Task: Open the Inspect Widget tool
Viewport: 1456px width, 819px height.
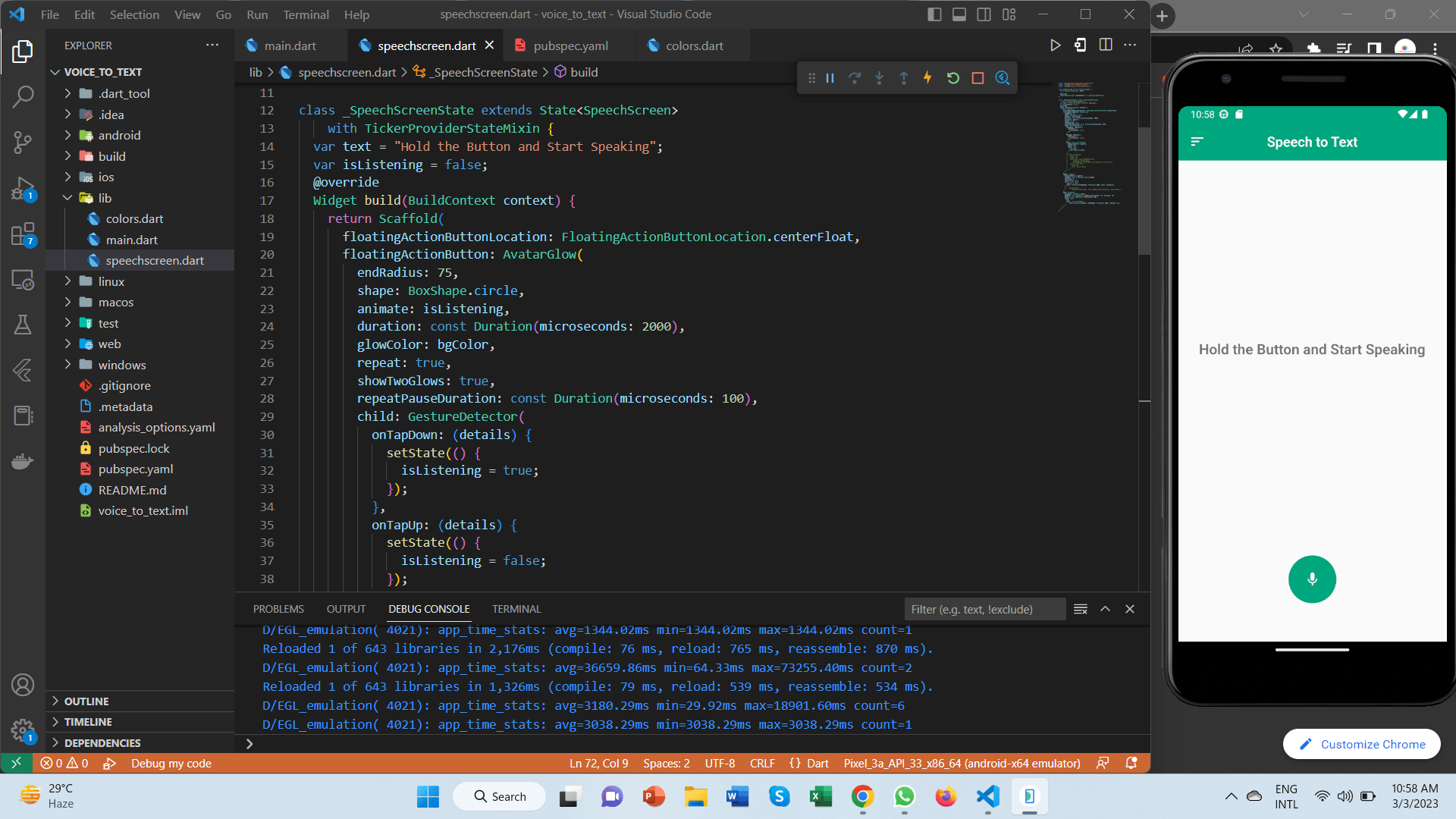Action: pos(1002,77)
